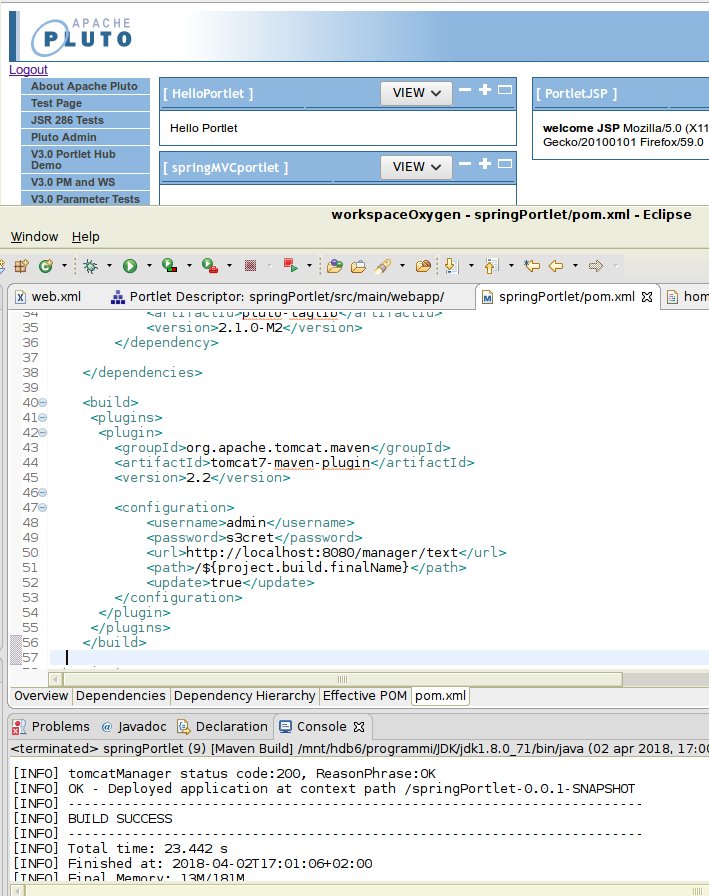Viewport: 709px width, 896px height.
Task: Click the relaunch red-flag play icon
Action: [290, 265]
